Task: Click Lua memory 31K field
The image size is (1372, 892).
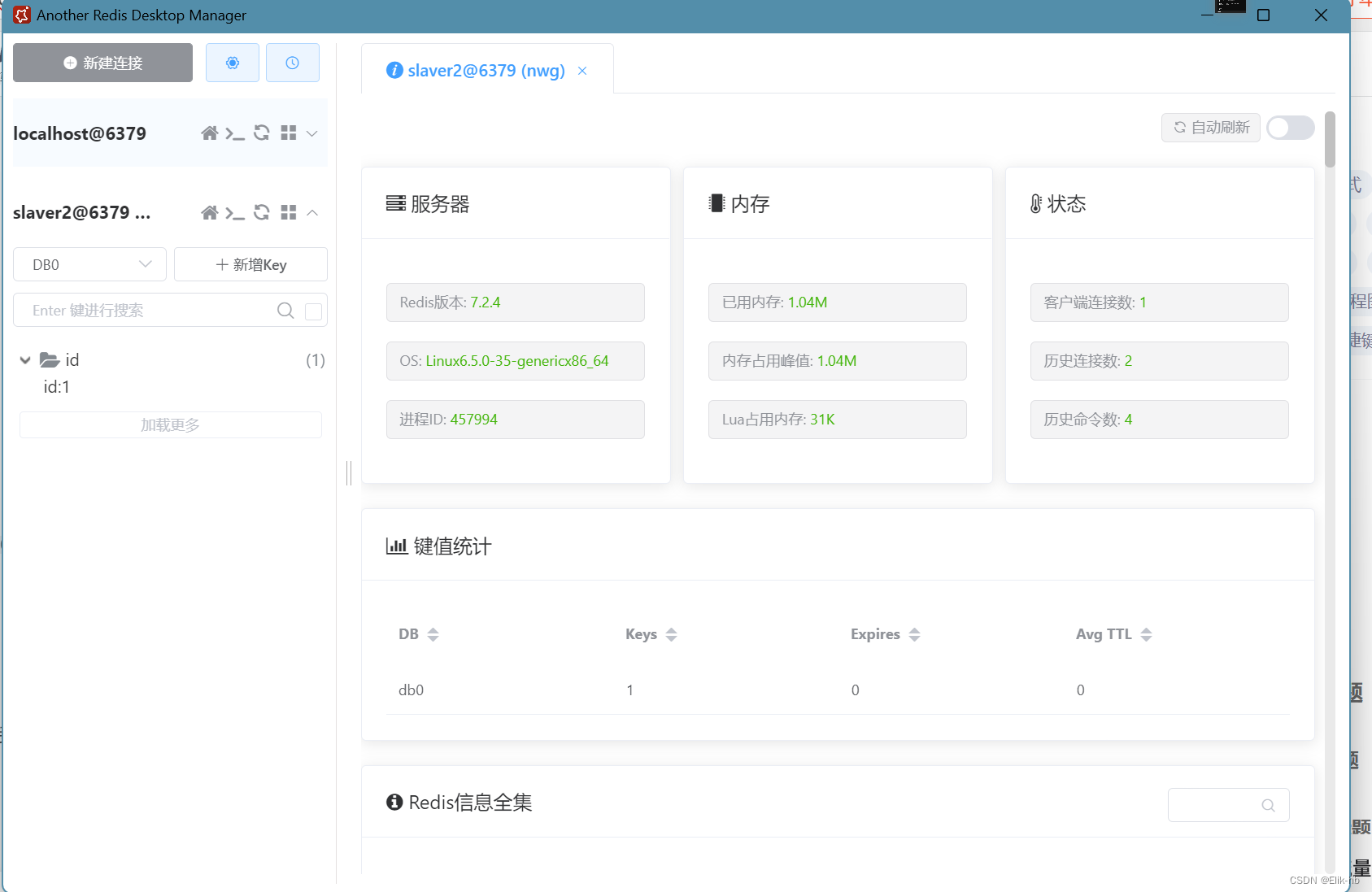Action: (838, 420)
